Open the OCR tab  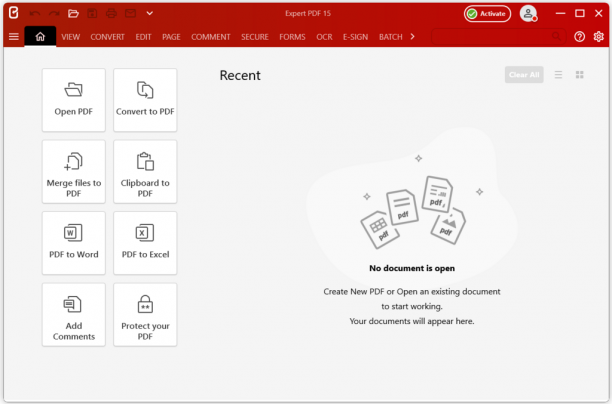point(324,37)
